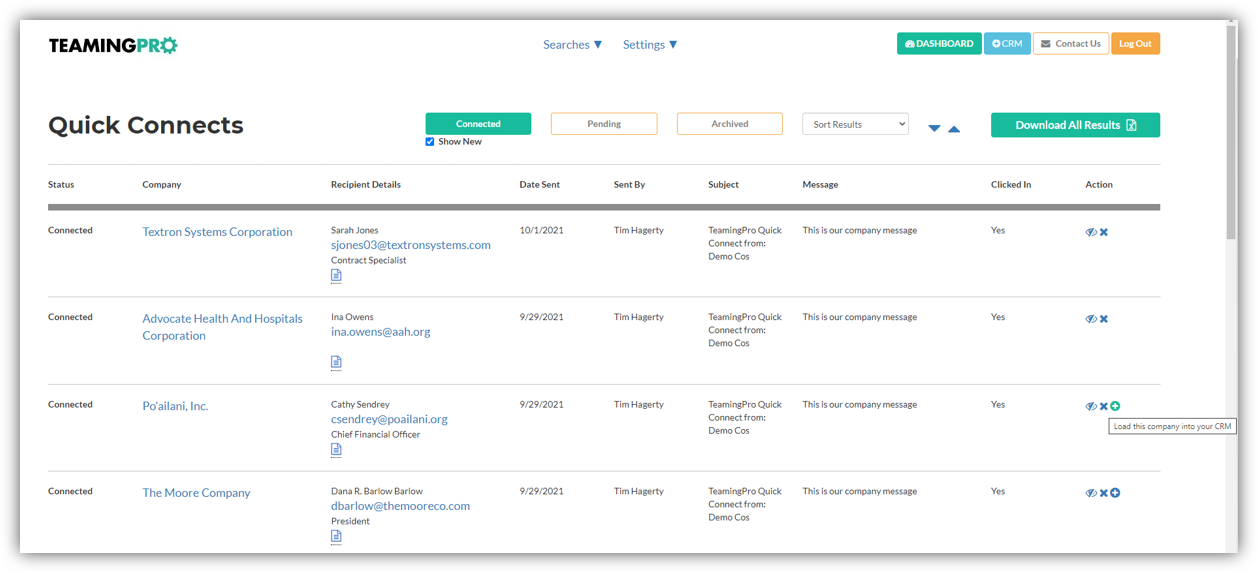The height and width of the screenshot is (573, 1258).
Task: Click the Recipient Details column header
Action: (x=366, y=185)
